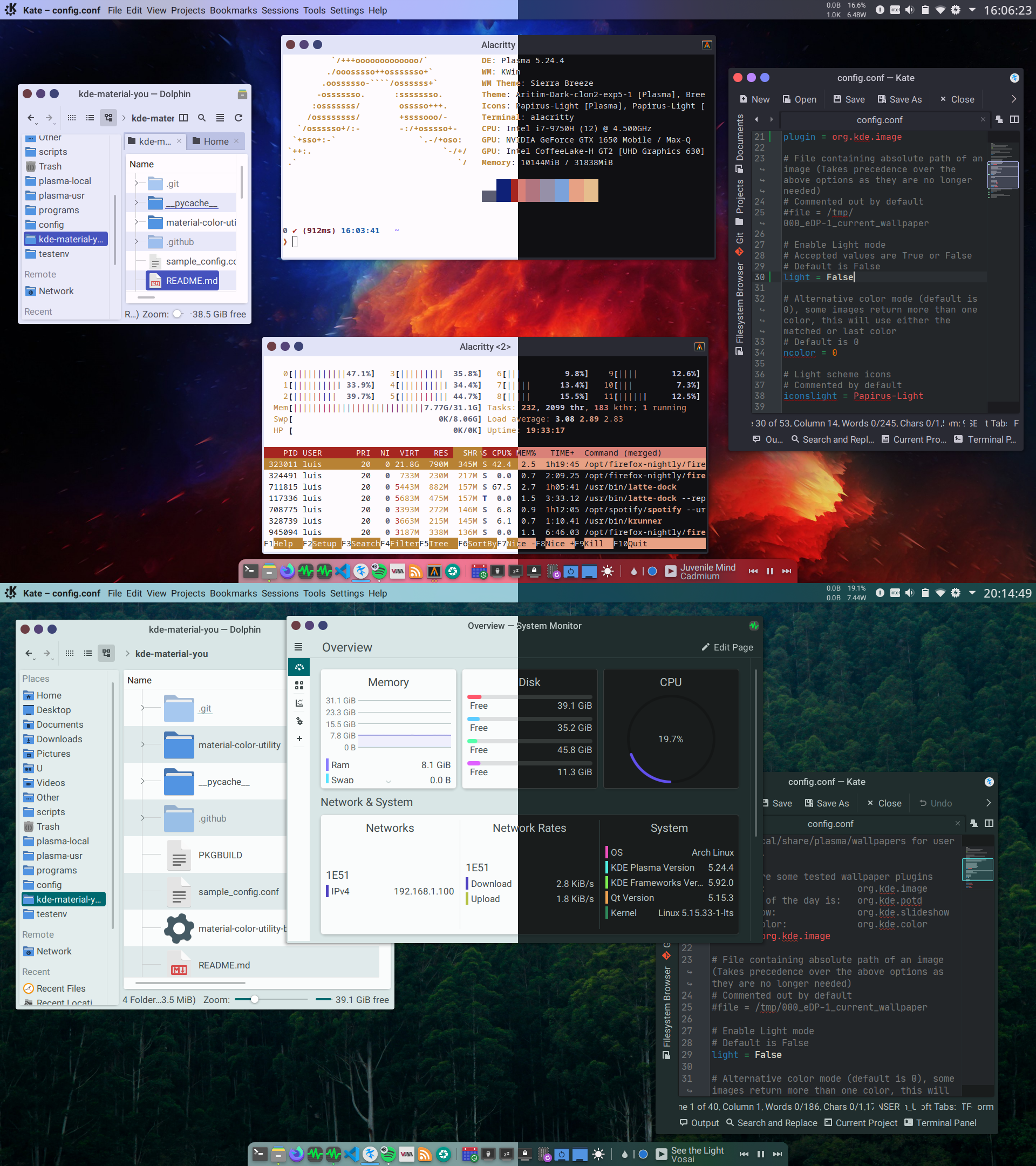Show more toolbar items after Close in upper Kate
This screenshot has height=1166, width=1036.
click(x=1013, y=99)
